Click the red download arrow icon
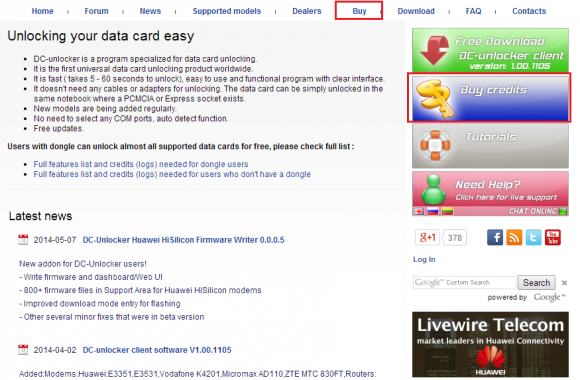The image size is (580, 380). [x=435, y=50]
